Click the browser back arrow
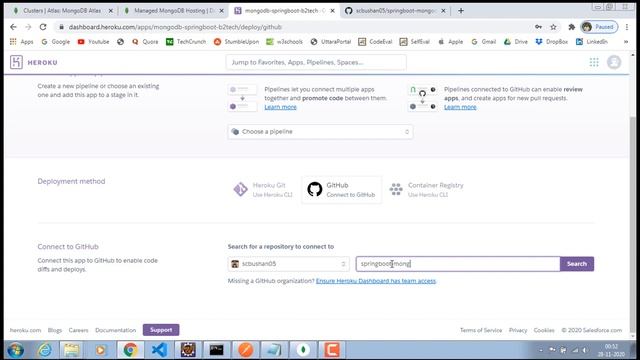The image size is (640, 360). click(13, 27)
